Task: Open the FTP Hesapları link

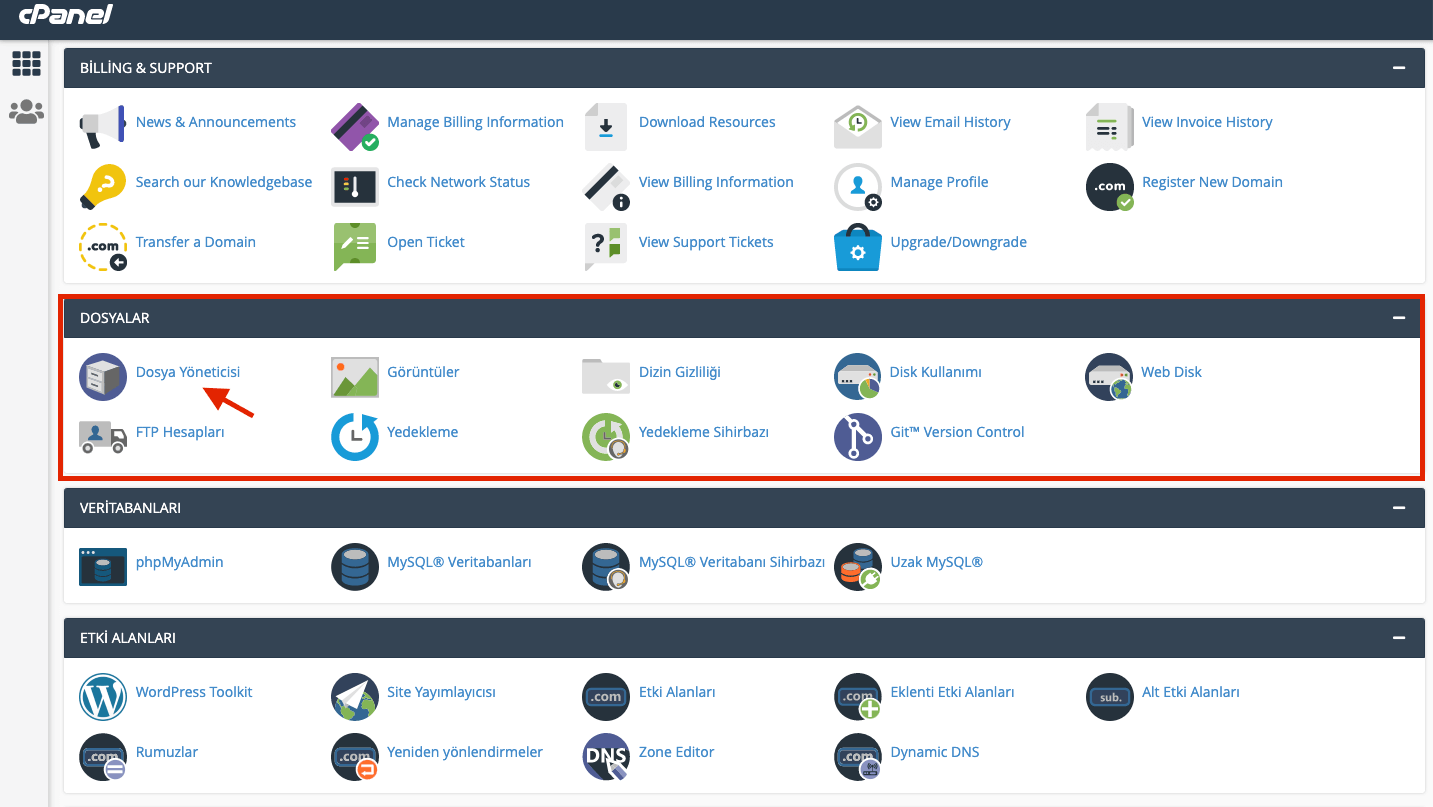Action: point(180,432)
